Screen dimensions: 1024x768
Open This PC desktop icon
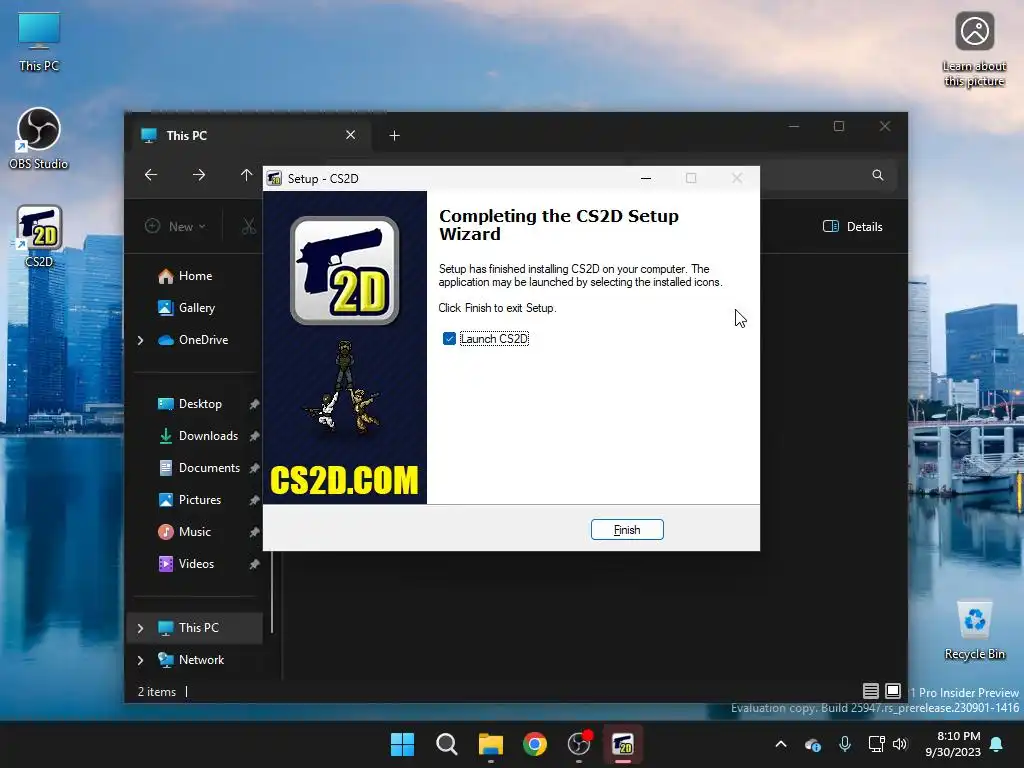click(x=39, y=42)
